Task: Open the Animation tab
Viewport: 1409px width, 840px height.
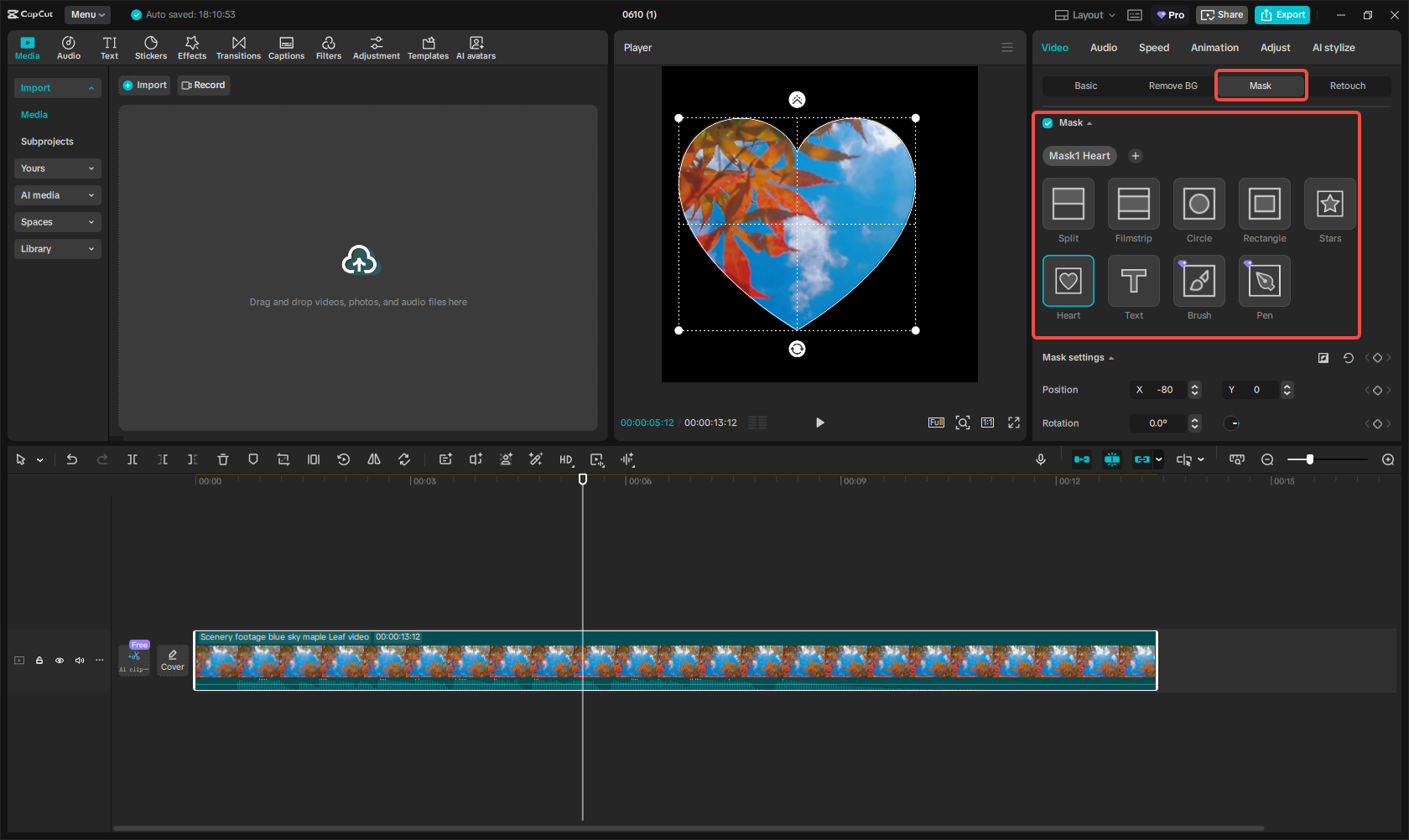Action: (x=1214, y=48)
